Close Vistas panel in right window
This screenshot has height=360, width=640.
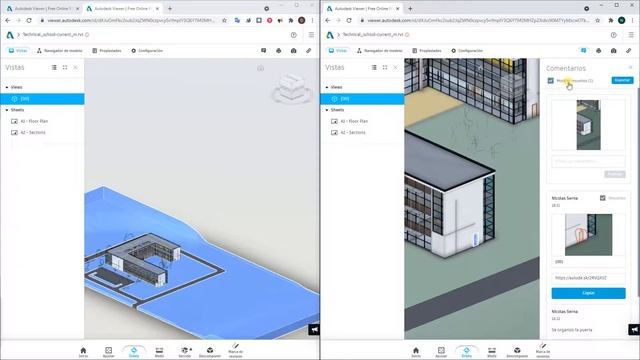click(x=396, y=67)
